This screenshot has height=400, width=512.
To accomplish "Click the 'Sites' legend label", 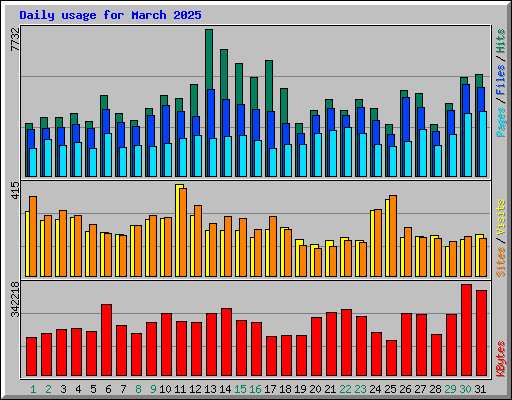I will point(500,262).
